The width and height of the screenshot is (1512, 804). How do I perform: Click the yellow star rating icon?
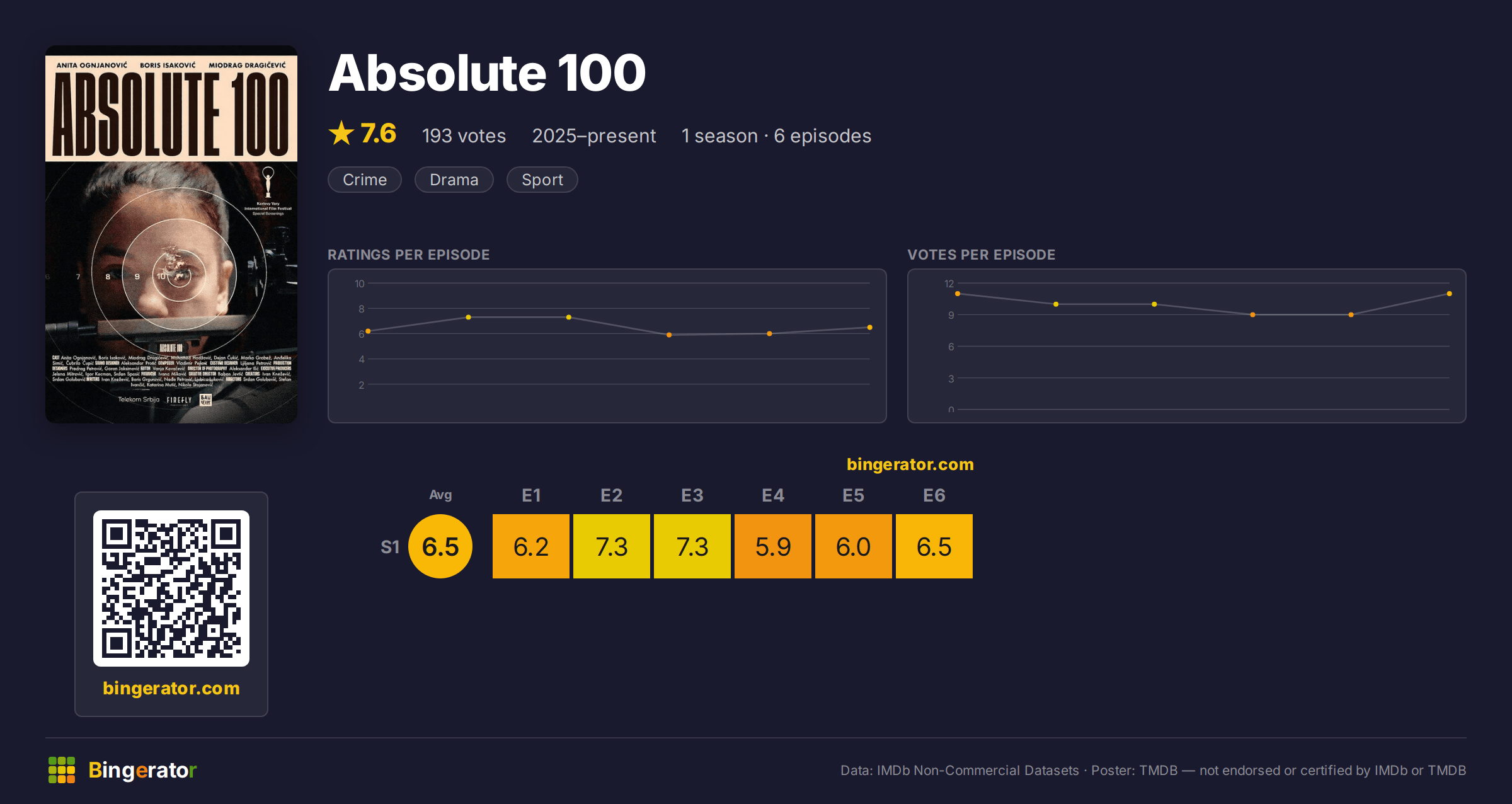(341, 134)
